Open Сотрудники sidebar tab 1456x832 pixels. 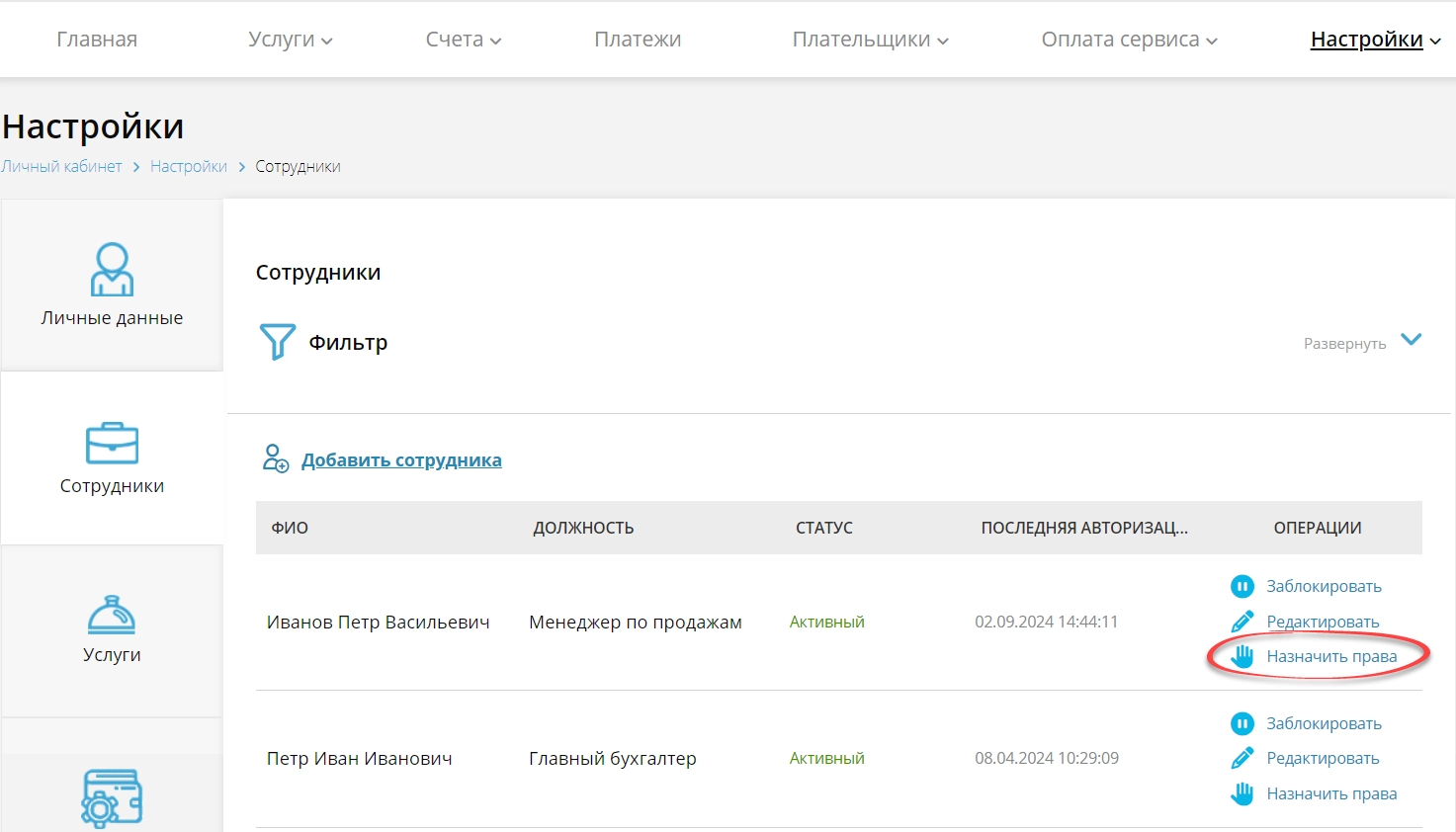coord(112,458)
